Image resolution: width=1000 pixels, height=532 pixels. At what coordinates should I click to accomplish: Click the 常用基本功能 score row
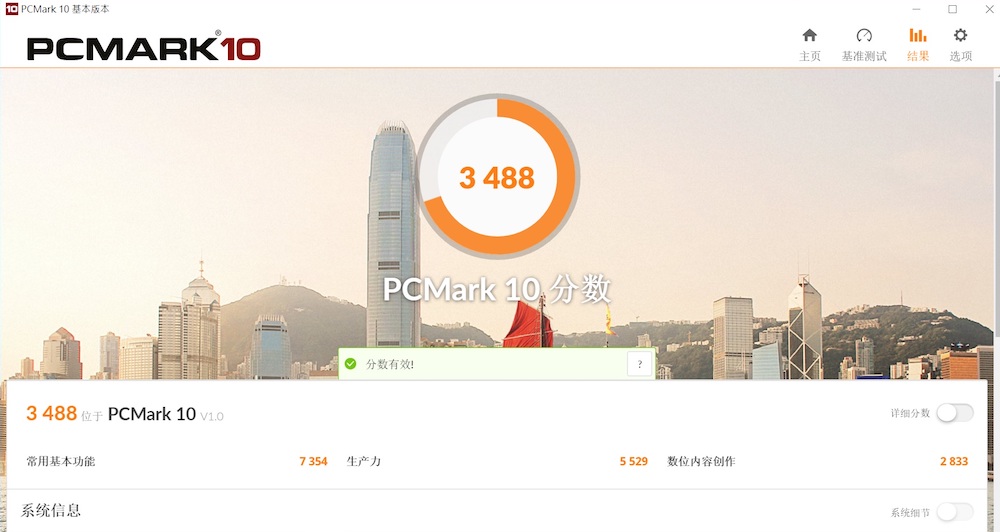[x=177, y=461]
